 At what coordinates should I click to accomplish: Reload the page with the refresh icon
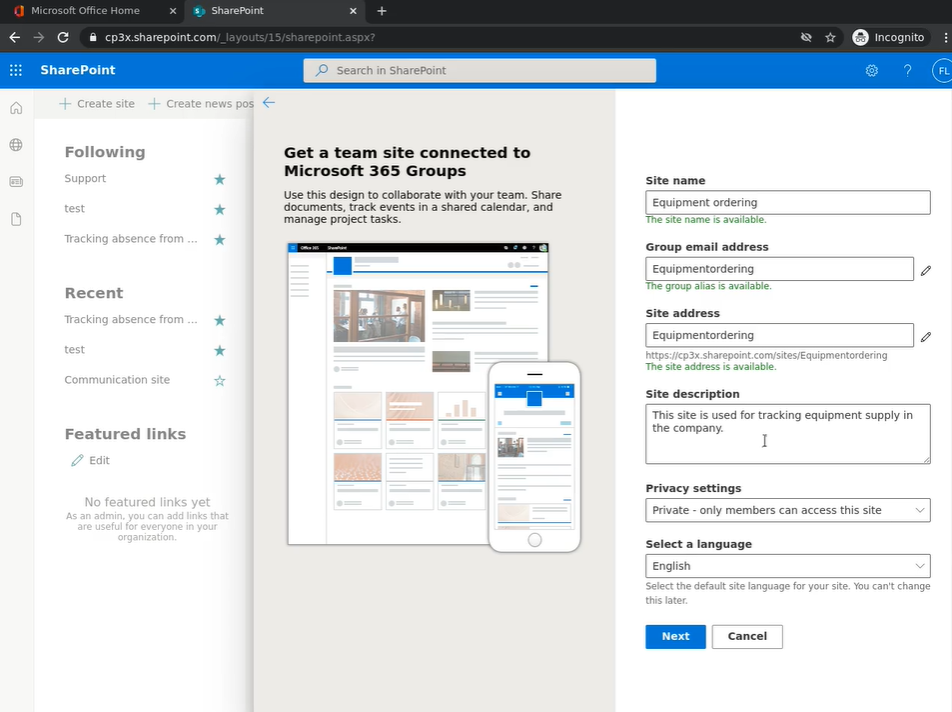[63, 37]
